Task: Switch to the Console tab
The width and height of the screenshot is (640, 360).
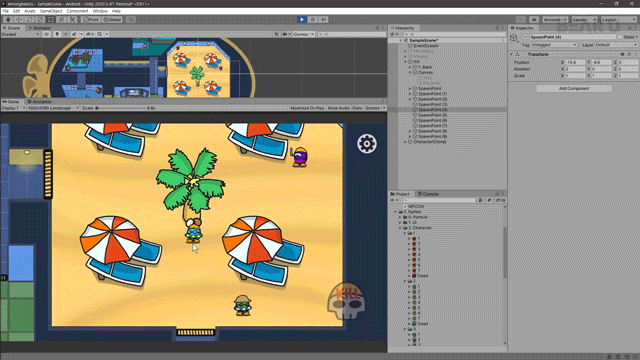Action: click(428, 194)
